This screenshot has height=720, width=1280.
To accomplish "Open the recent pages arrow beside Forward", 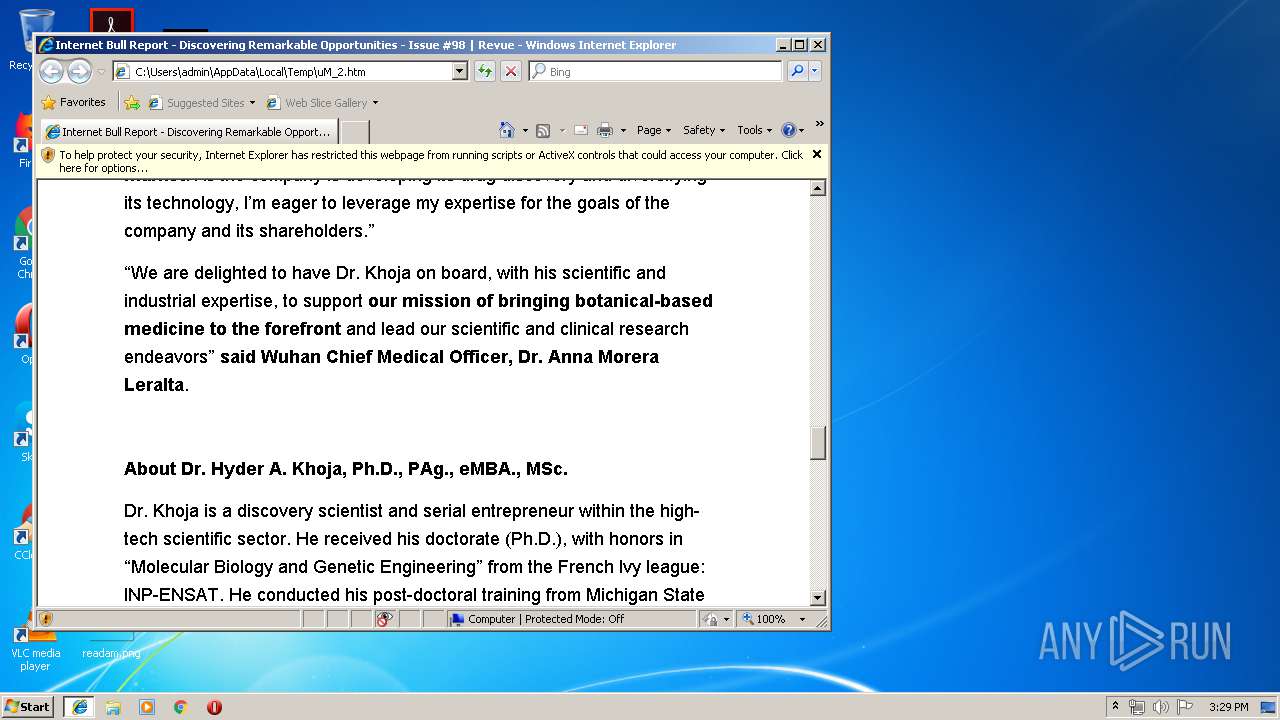I will click(101, 72).
